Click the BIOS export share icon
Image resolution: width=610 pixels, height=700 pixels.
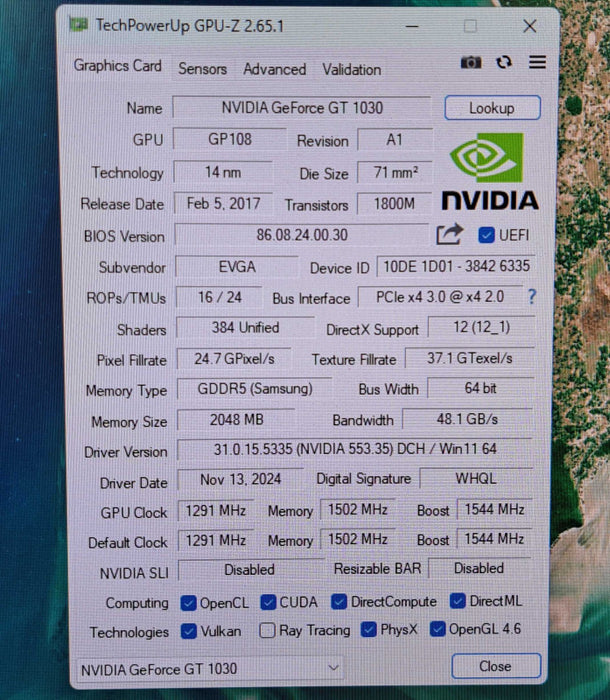pyautogui.click(x=449, y=234)
